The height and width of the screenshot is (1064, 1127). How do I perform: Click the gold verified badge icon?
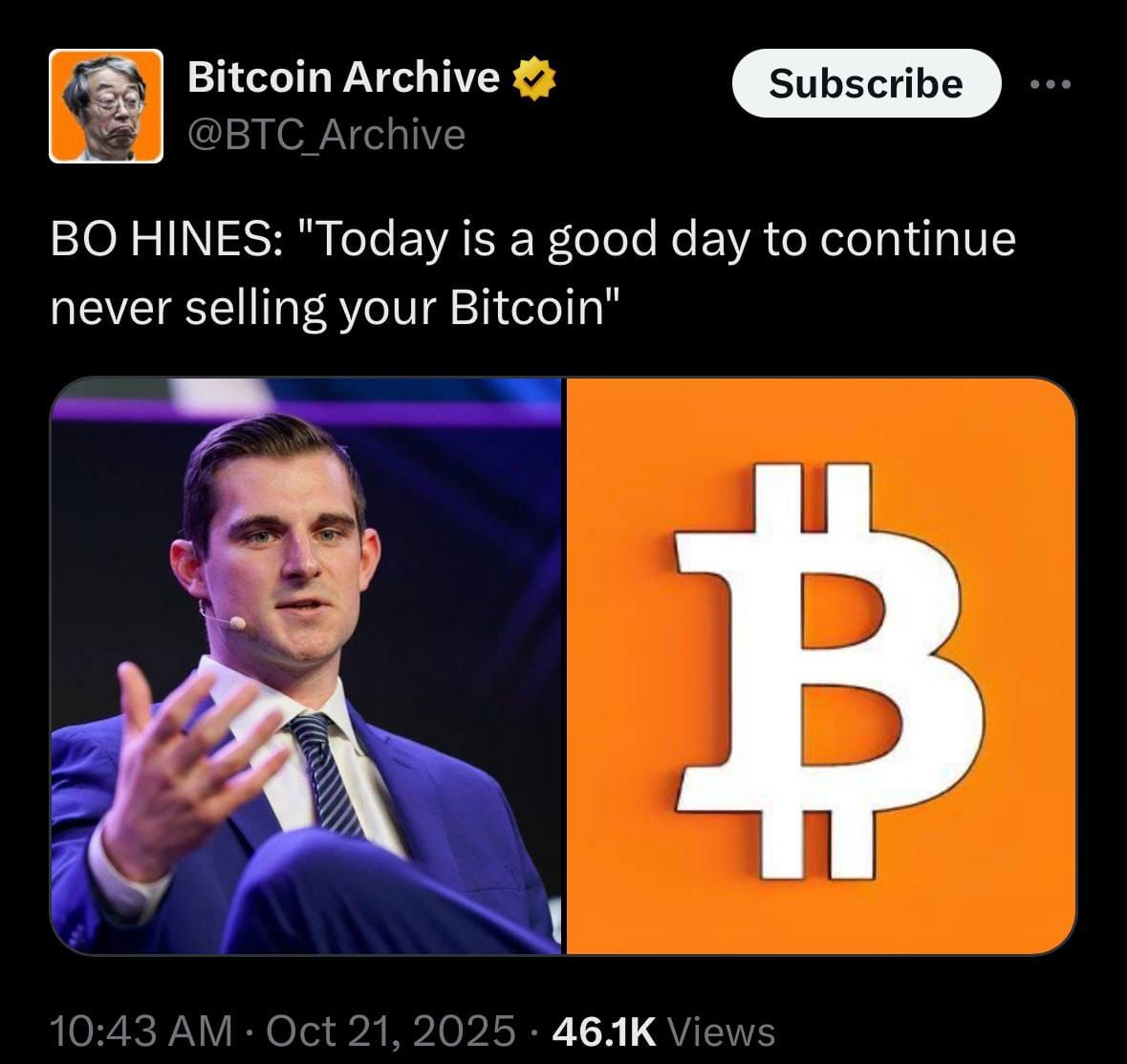click(x=533, y=78)
